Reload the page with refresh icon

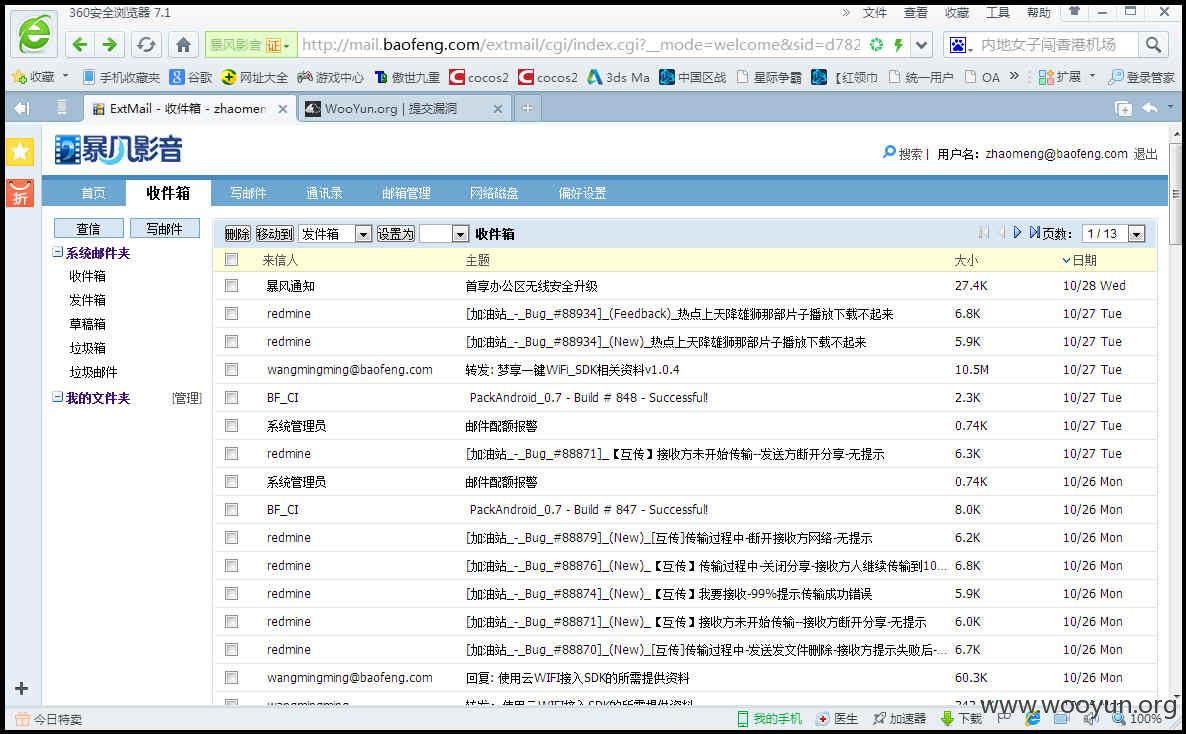point(146,45)
